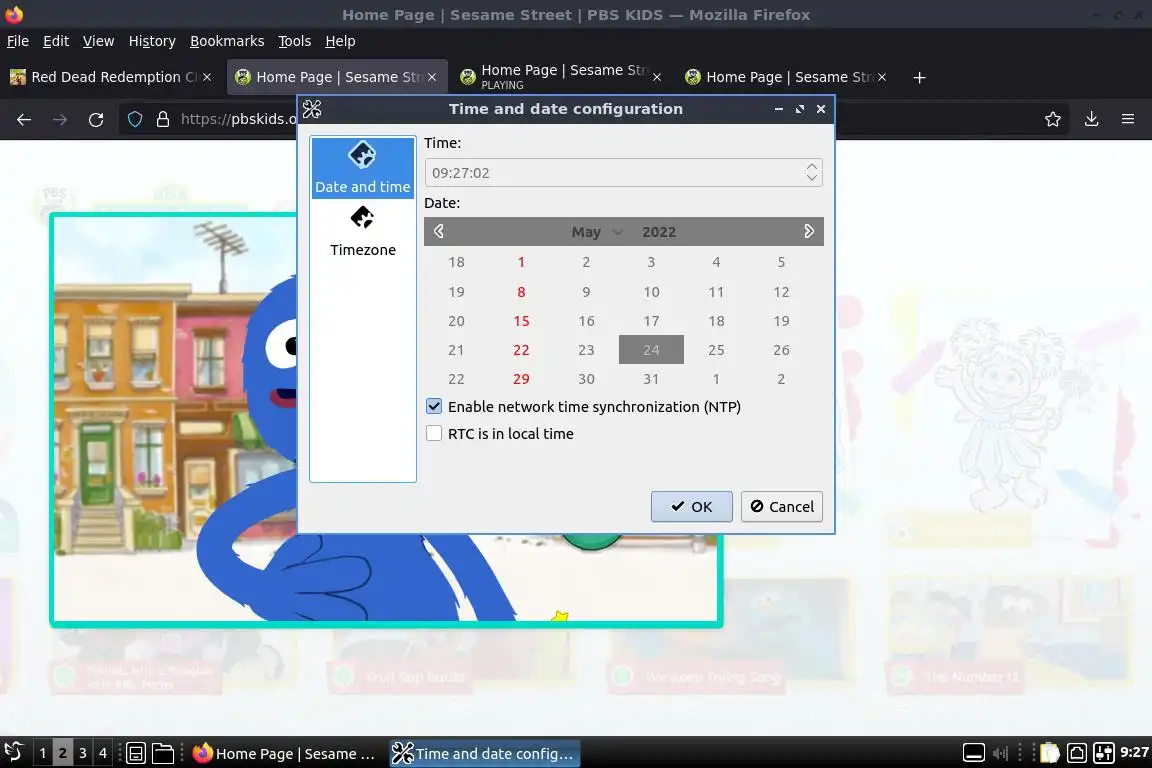Open tracking protection shield info
This screenshot has width=1152, height=768.
[135, 119]
